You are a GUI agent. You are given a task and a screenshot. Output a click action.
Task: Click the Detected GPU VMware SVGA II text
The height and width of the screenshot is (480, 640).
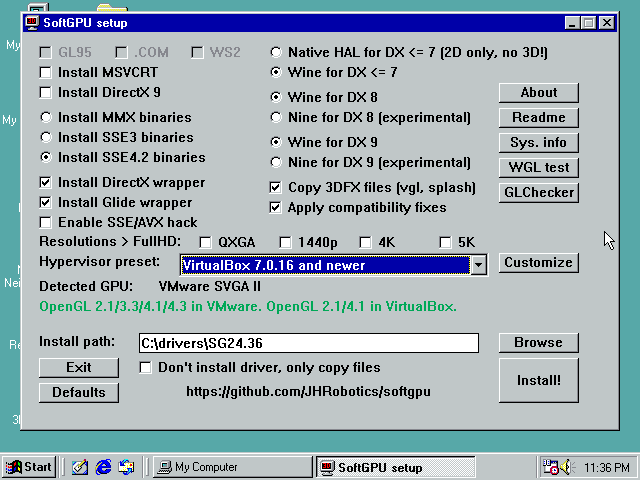coord(210,287)
